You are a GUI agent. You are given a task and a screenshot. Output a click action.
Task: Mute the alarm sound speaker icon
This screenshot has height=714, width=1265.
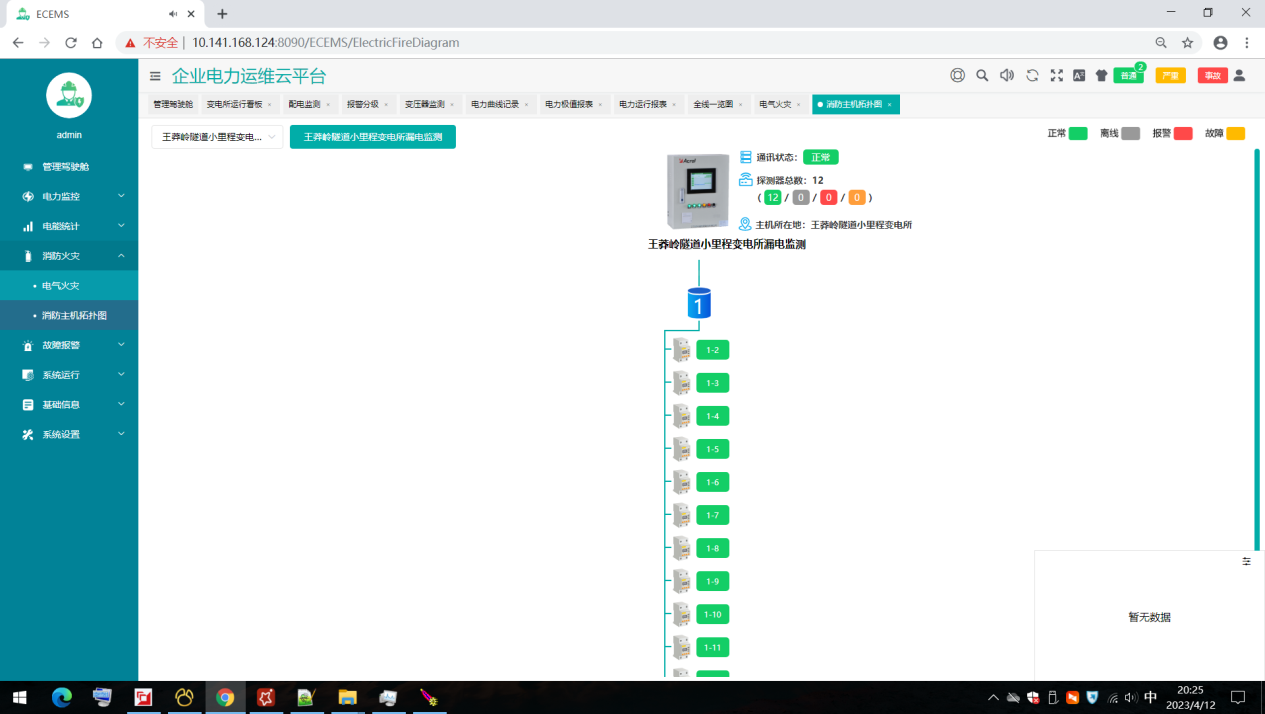point(1007,75)
